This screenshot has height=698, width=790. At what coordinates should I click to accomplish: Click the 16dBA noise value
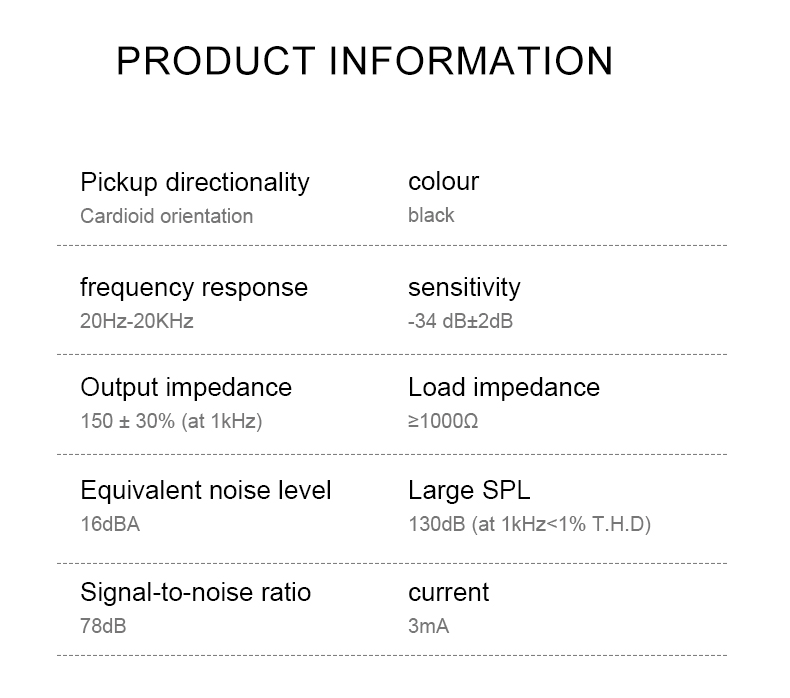110,524
